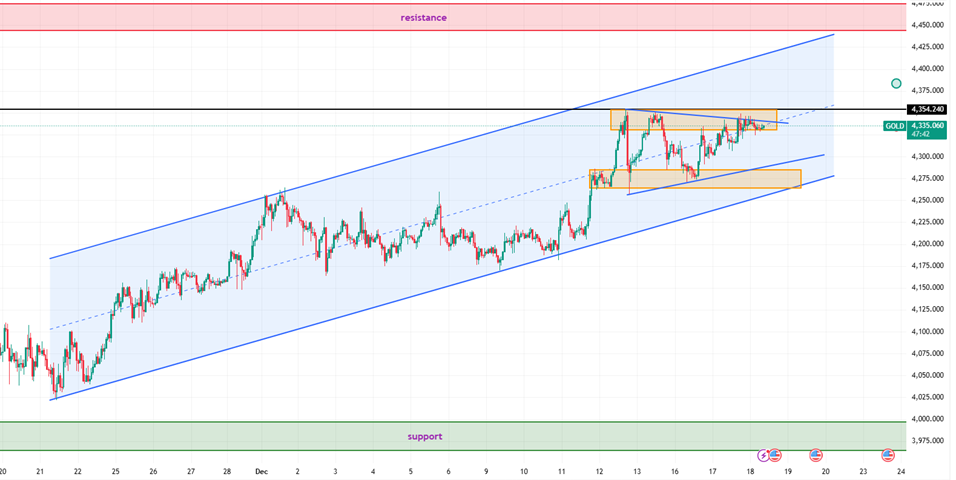Open the US flag event icon just before date 20

pos(815,455)
